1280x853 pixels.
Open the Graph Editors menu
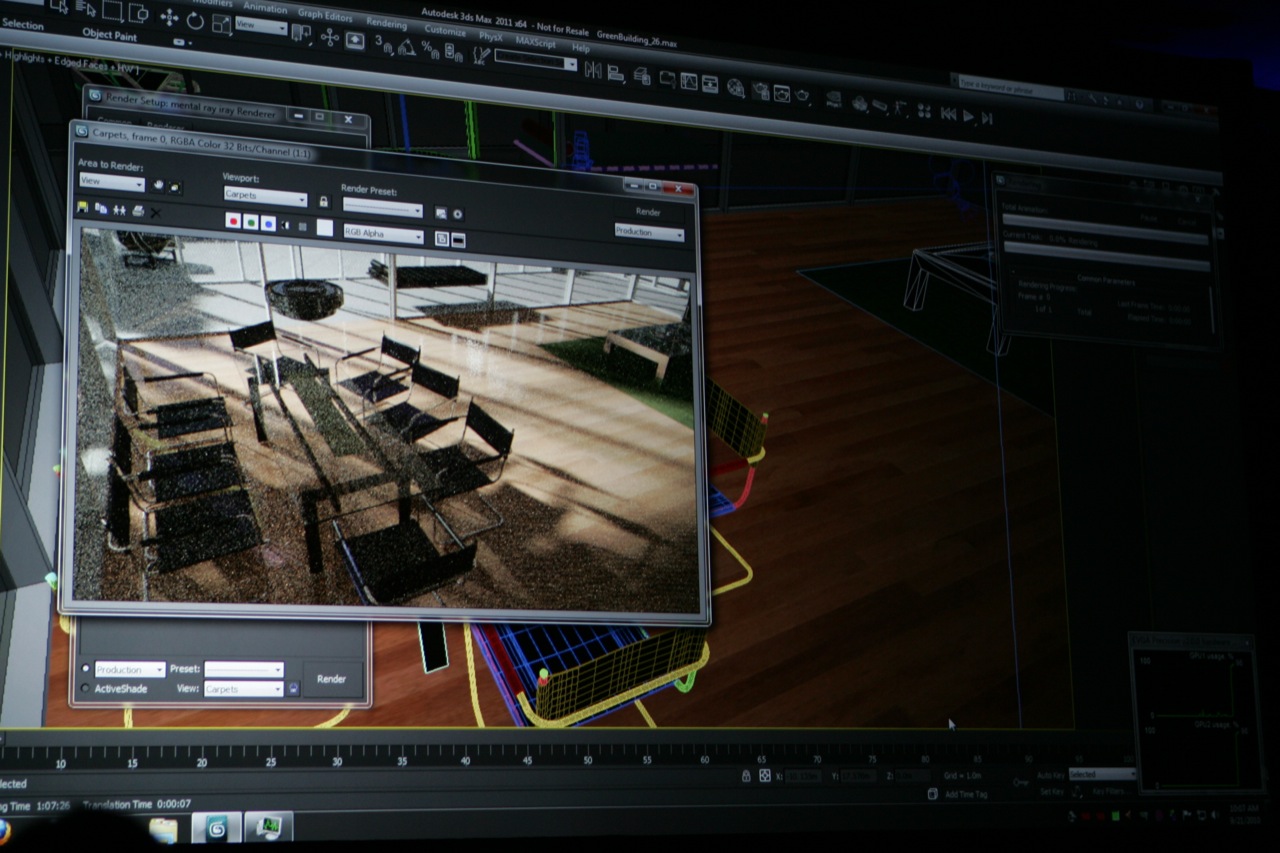pos(325,15)
